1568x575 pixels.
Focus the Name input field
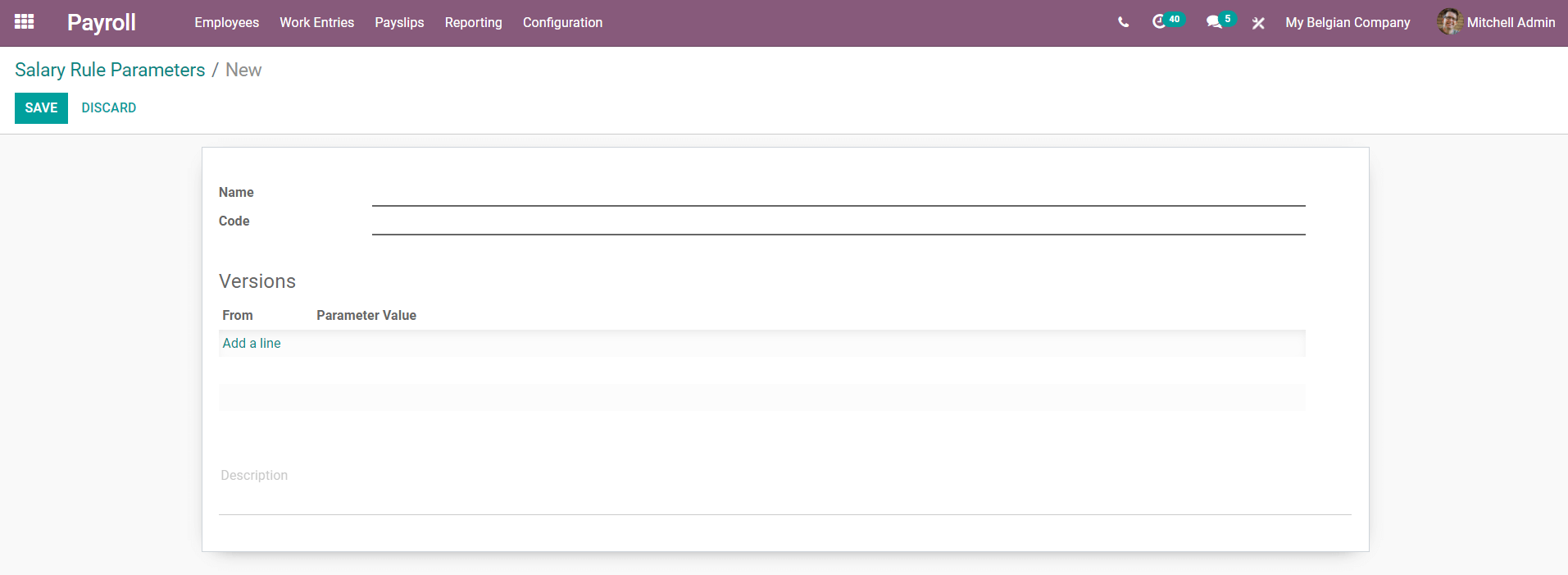839,194
